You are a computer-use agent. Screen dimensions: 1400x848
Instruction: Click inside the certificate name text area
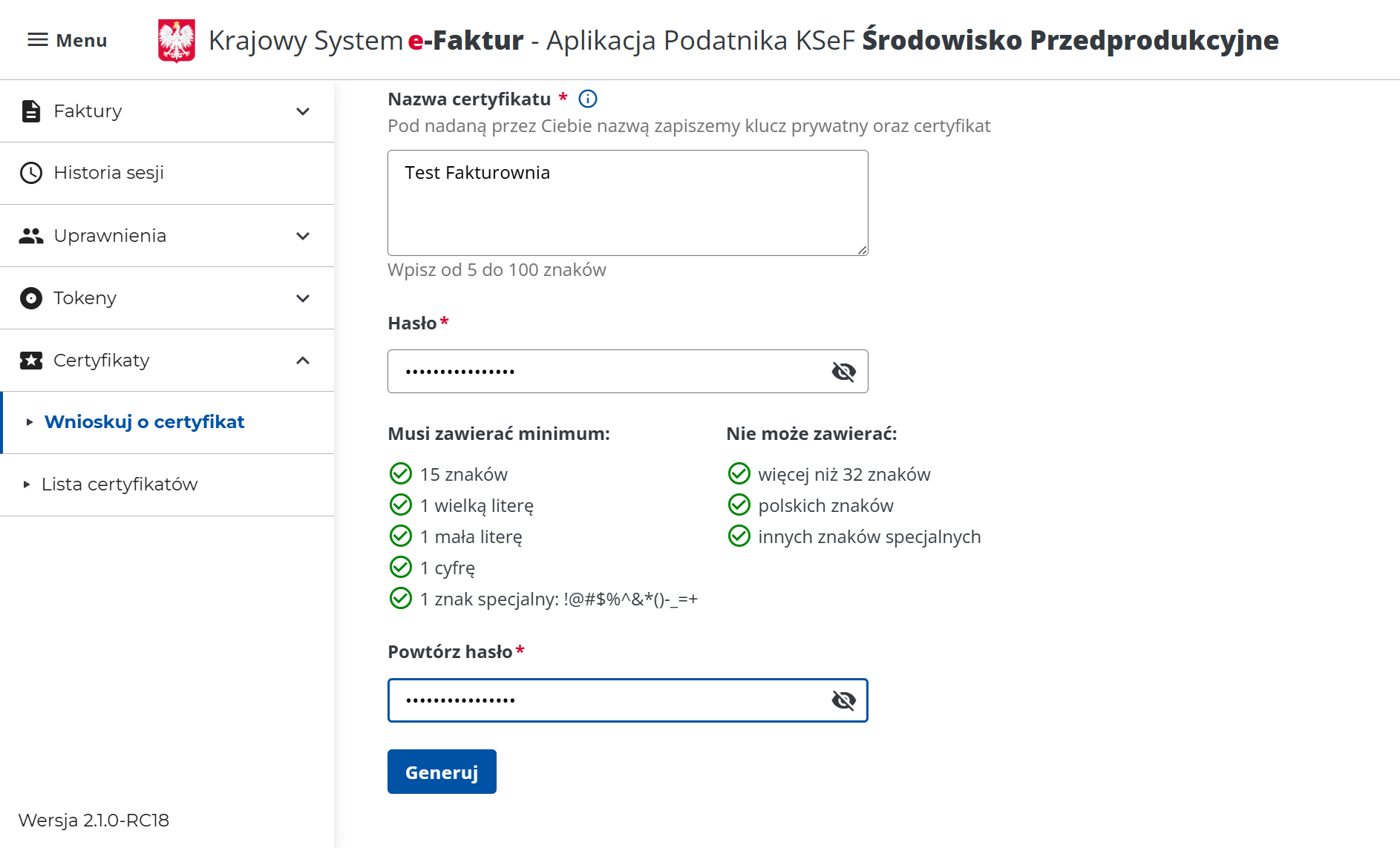pos(627,203)
